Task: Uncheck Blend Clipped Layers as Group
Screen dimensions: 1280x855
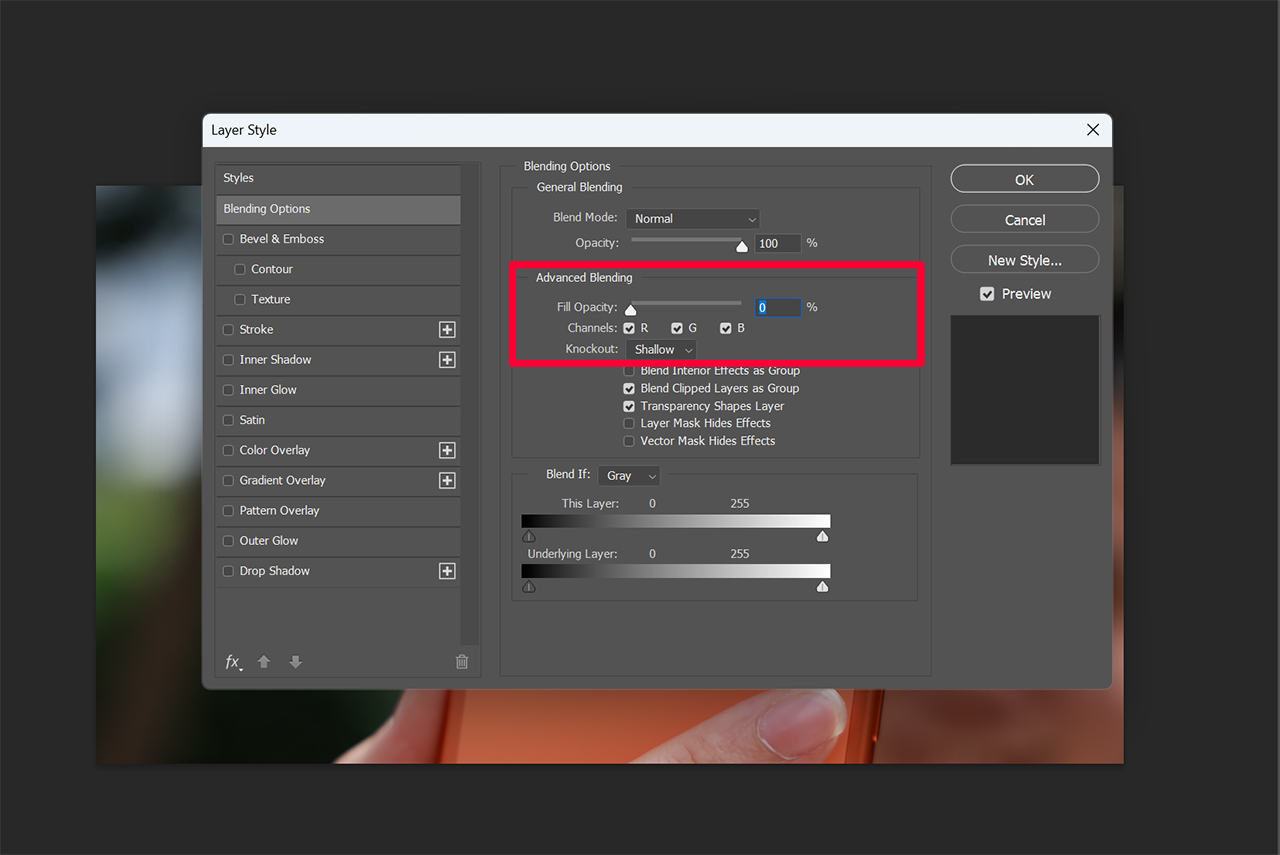Action: pos(628,388)
